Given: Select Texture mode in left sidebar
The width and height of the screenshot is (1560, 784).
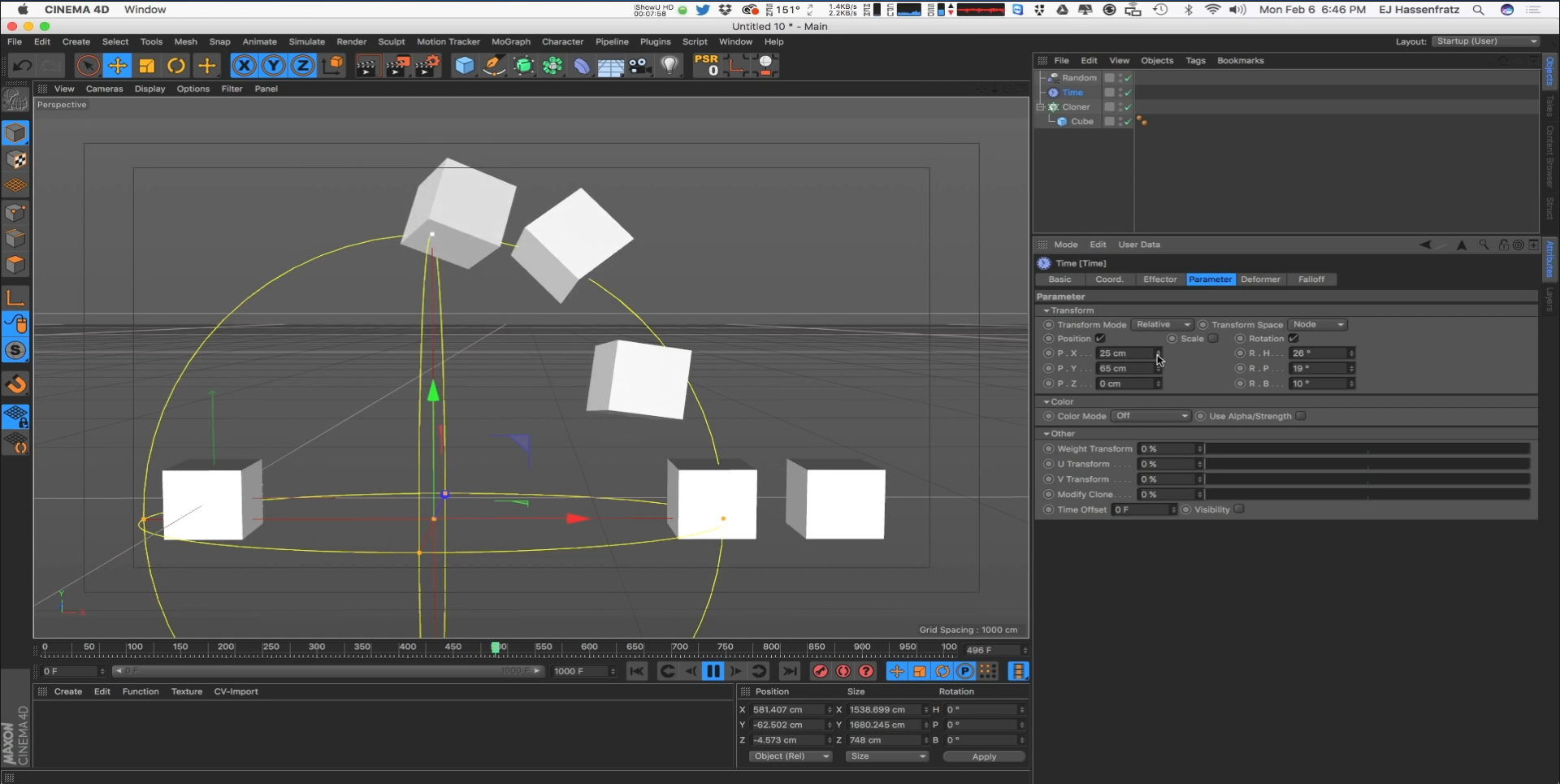Looking at the screenshot, I should point(15,159).
